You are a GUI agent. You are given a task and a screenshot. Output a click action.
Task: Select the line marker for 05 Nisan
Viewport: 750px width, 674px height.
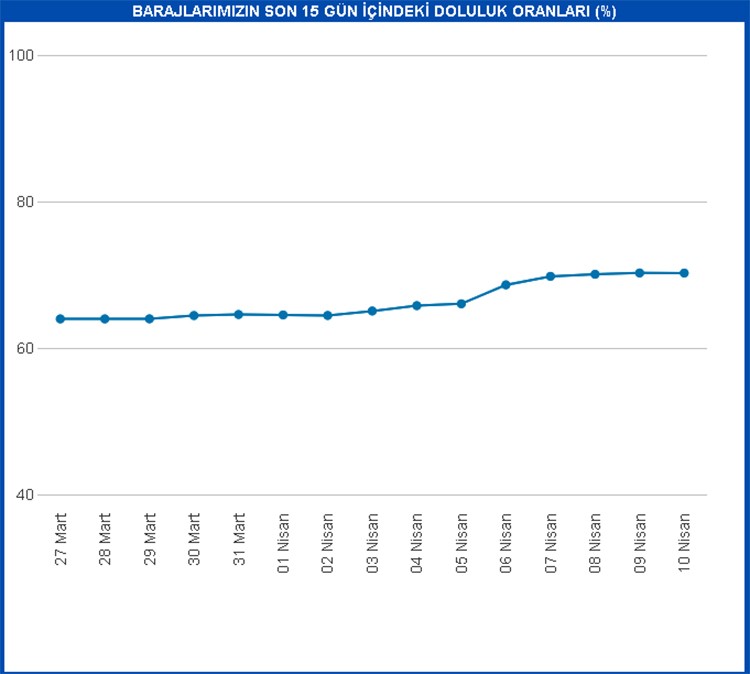point(461,303)
